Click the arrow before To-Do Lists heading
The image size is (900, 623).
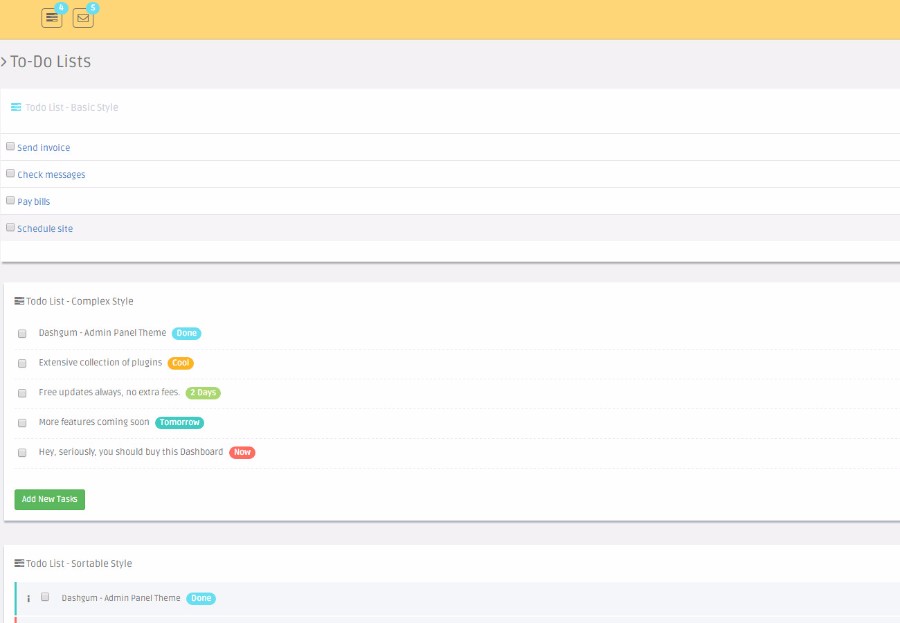pos(3,61)
